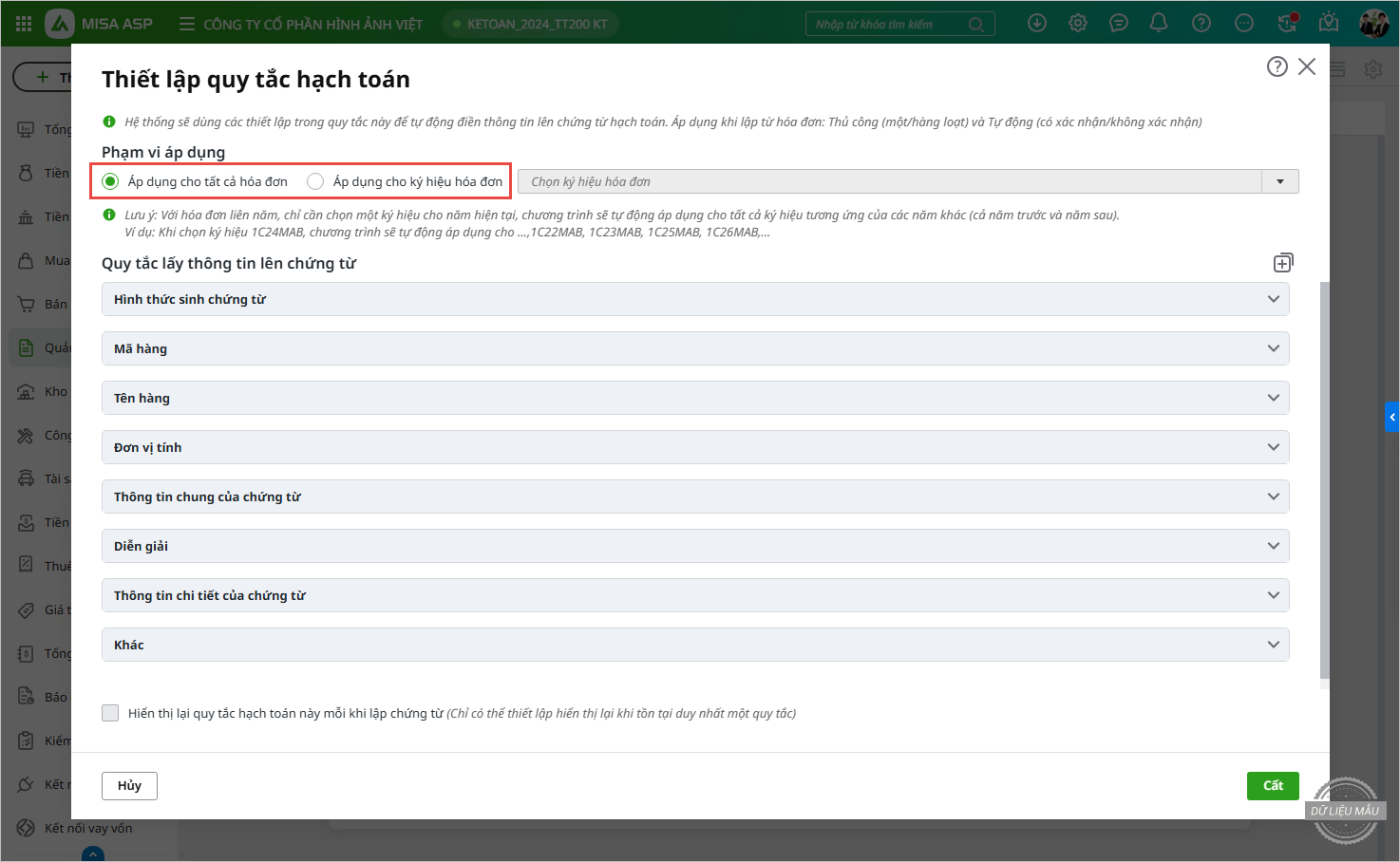Open the notifications bell icon

click(1159, 24)
